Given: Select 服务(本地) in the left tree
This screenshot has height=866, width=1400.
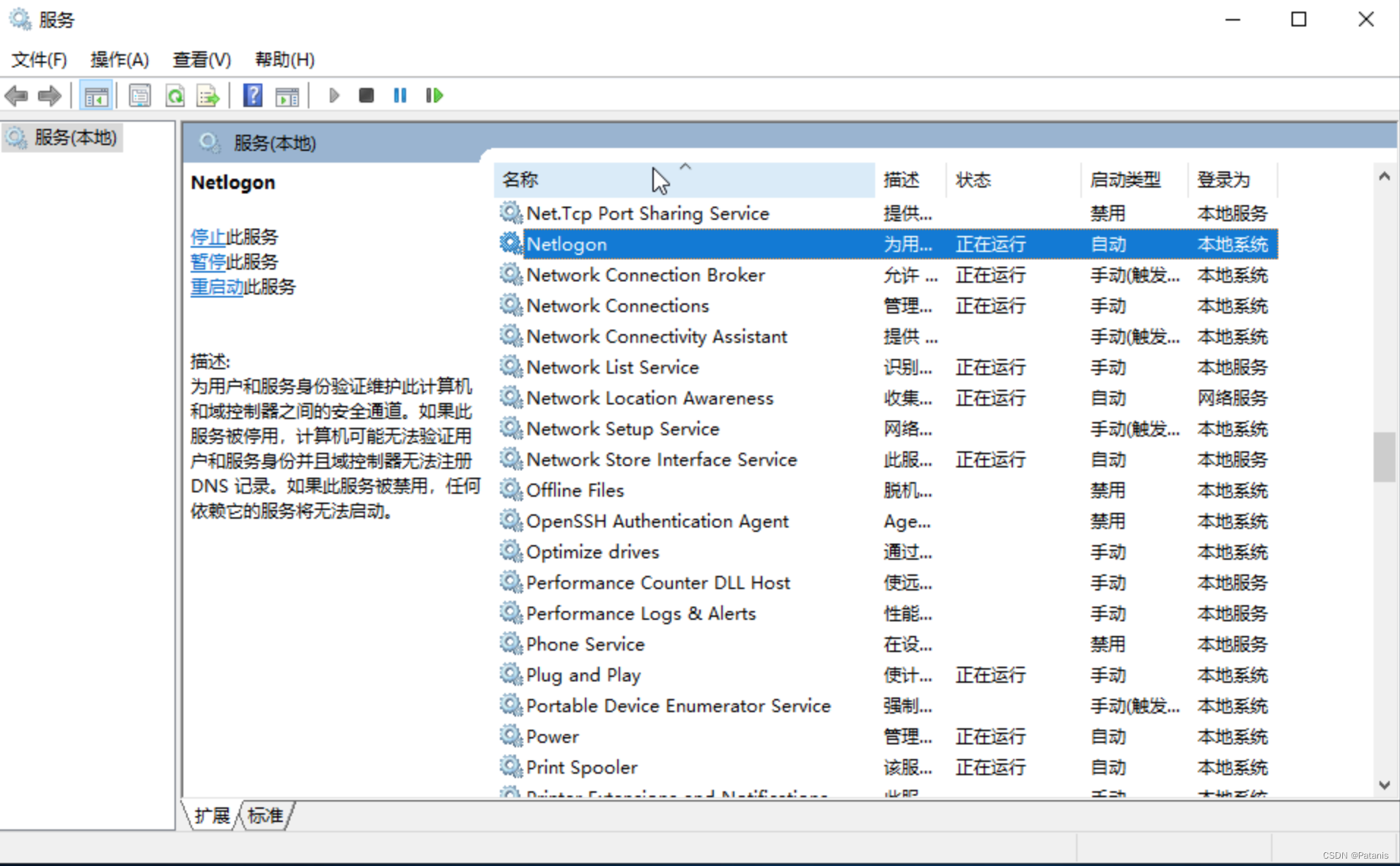Looking at the screenshot, I should (62, 138).
